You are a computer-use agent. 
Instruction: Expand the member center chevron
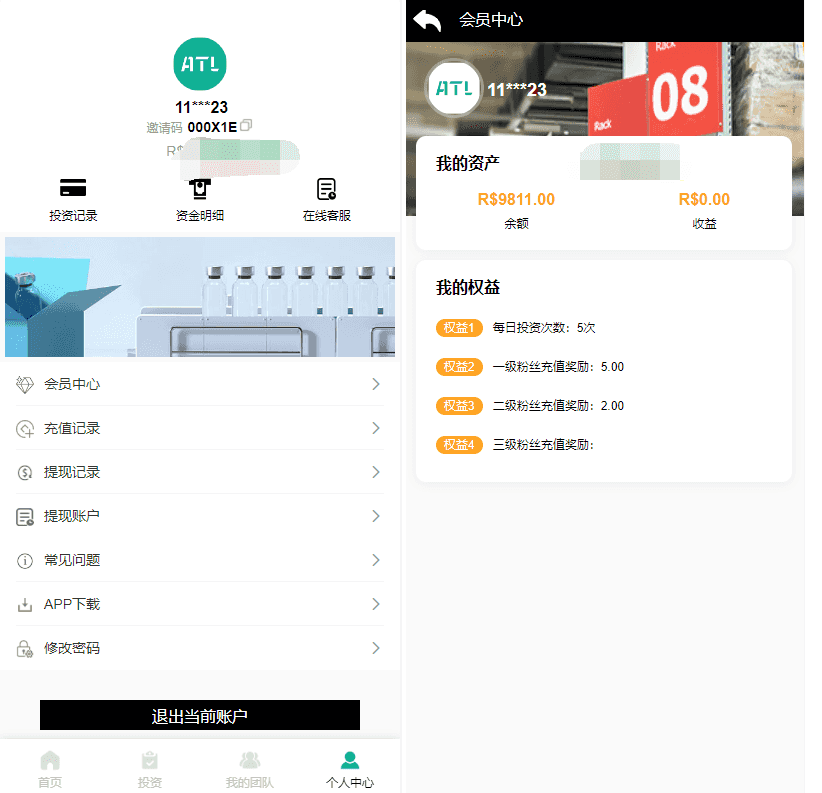pos(376,384)
